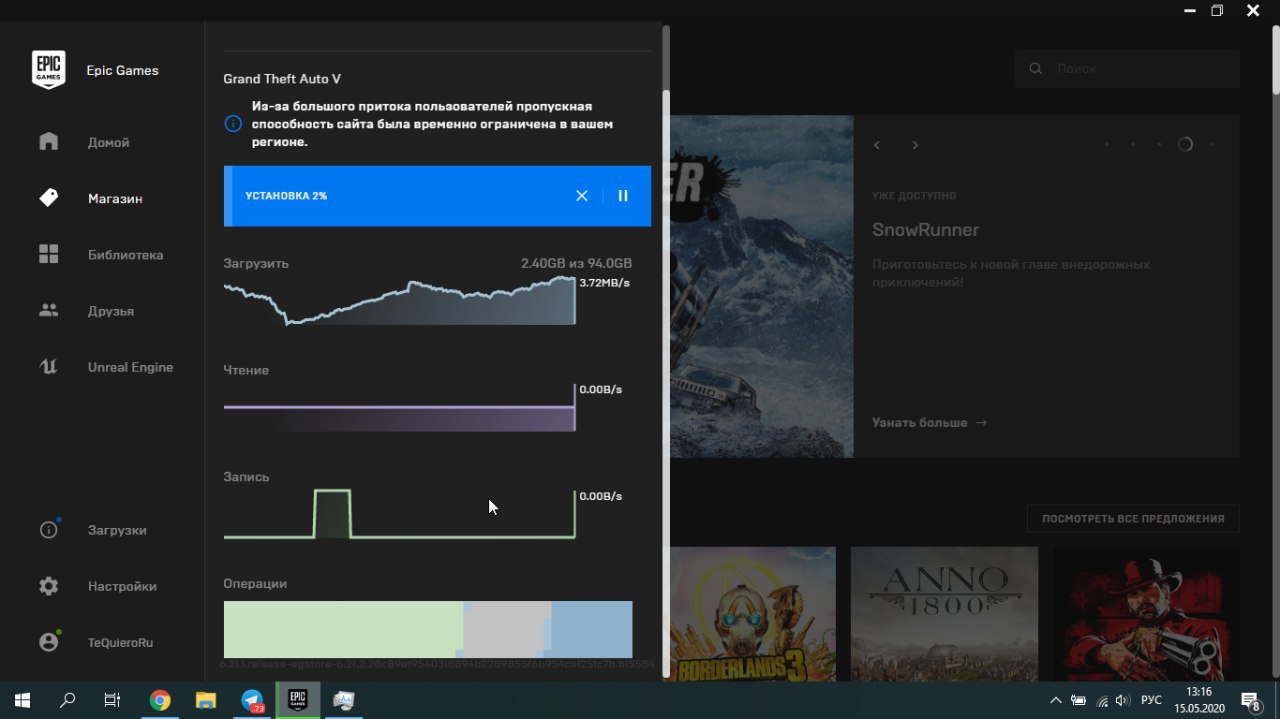Open the Домой home icon
This screenshot has width=1280, height=719.
click(48, 141)
